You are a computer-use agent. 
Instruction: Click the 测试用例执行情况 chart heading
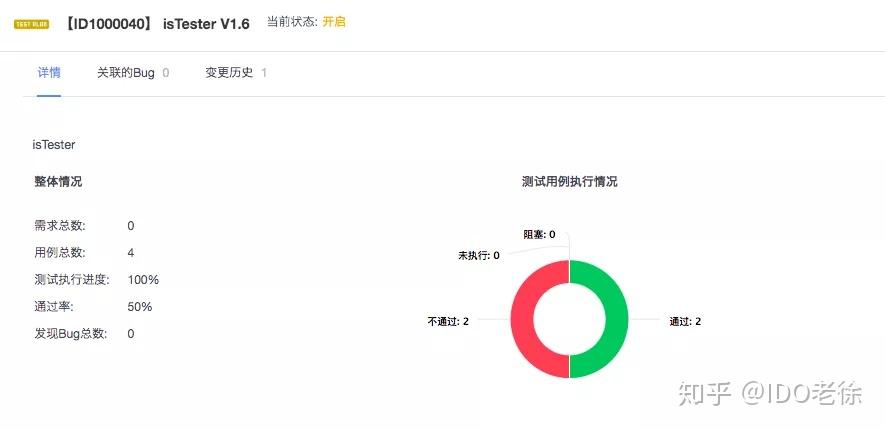coord(569,182)
